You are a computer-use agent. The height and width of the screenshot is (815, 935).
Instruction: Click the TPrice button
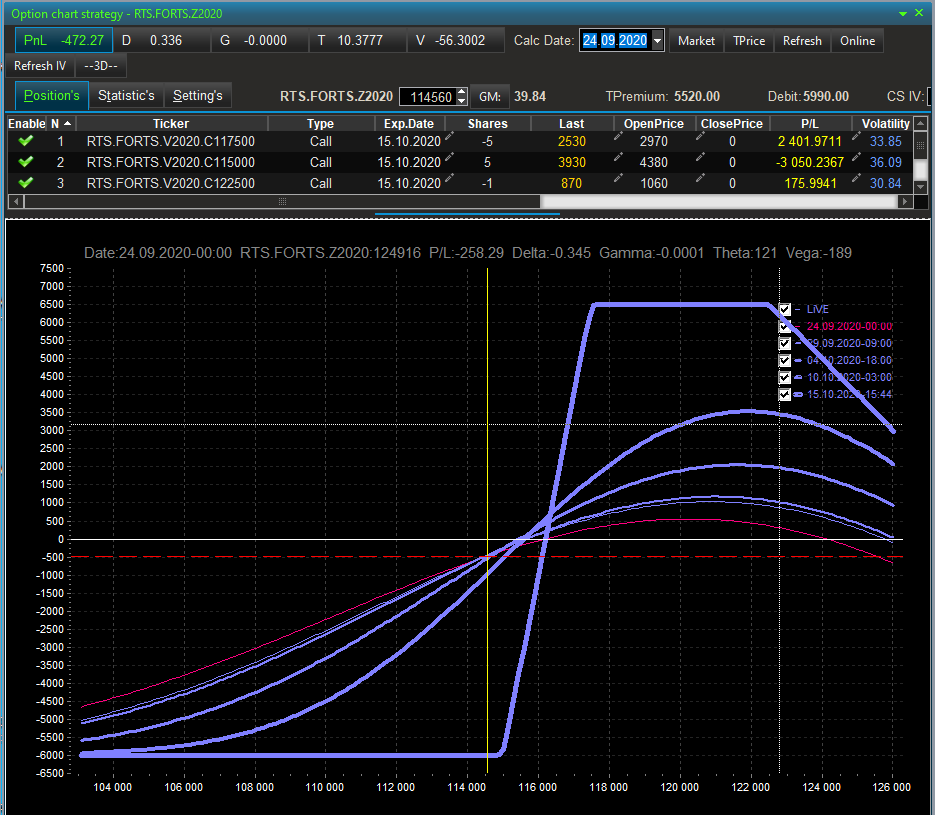click(749, 41)
